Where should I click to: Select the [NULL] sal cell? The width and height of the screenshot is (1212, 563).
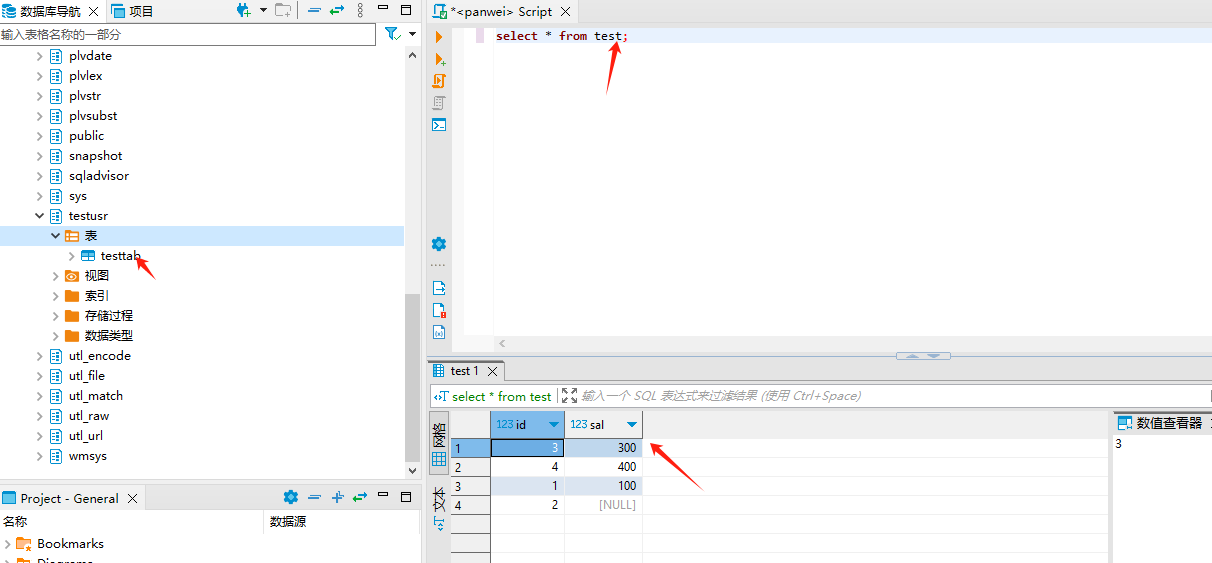click(603, 505)
